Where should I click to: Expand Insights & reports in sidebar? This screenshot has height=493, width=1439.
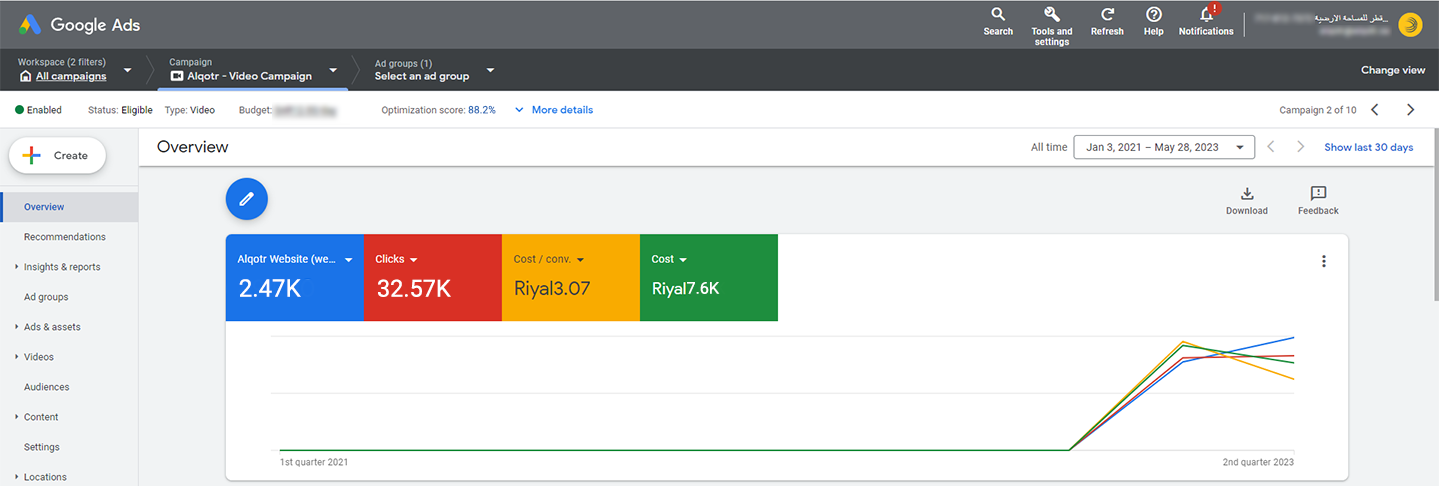[x=61, y=267]
